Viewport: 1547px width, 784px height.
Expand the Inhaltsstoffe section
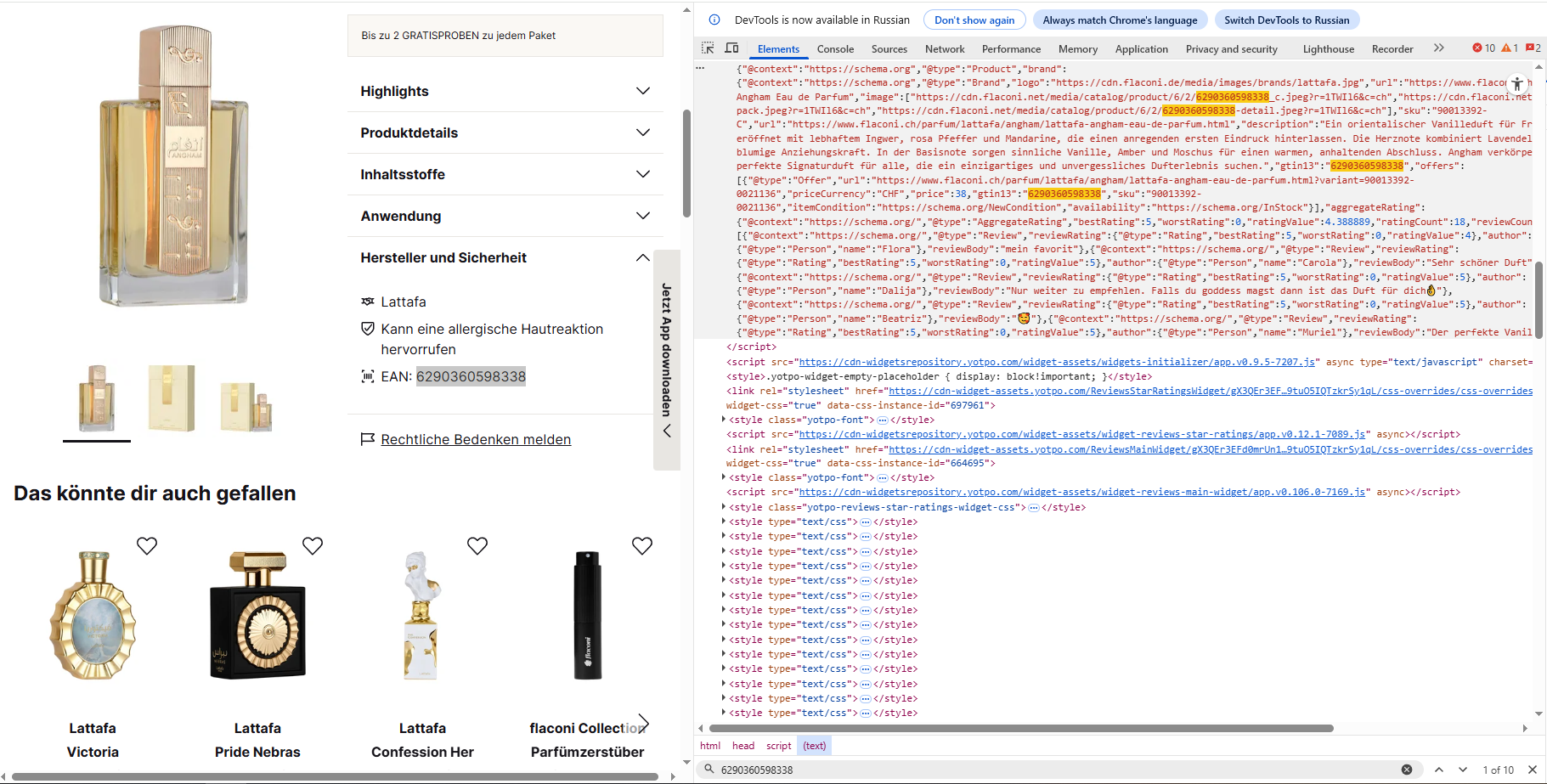[505, 174]
